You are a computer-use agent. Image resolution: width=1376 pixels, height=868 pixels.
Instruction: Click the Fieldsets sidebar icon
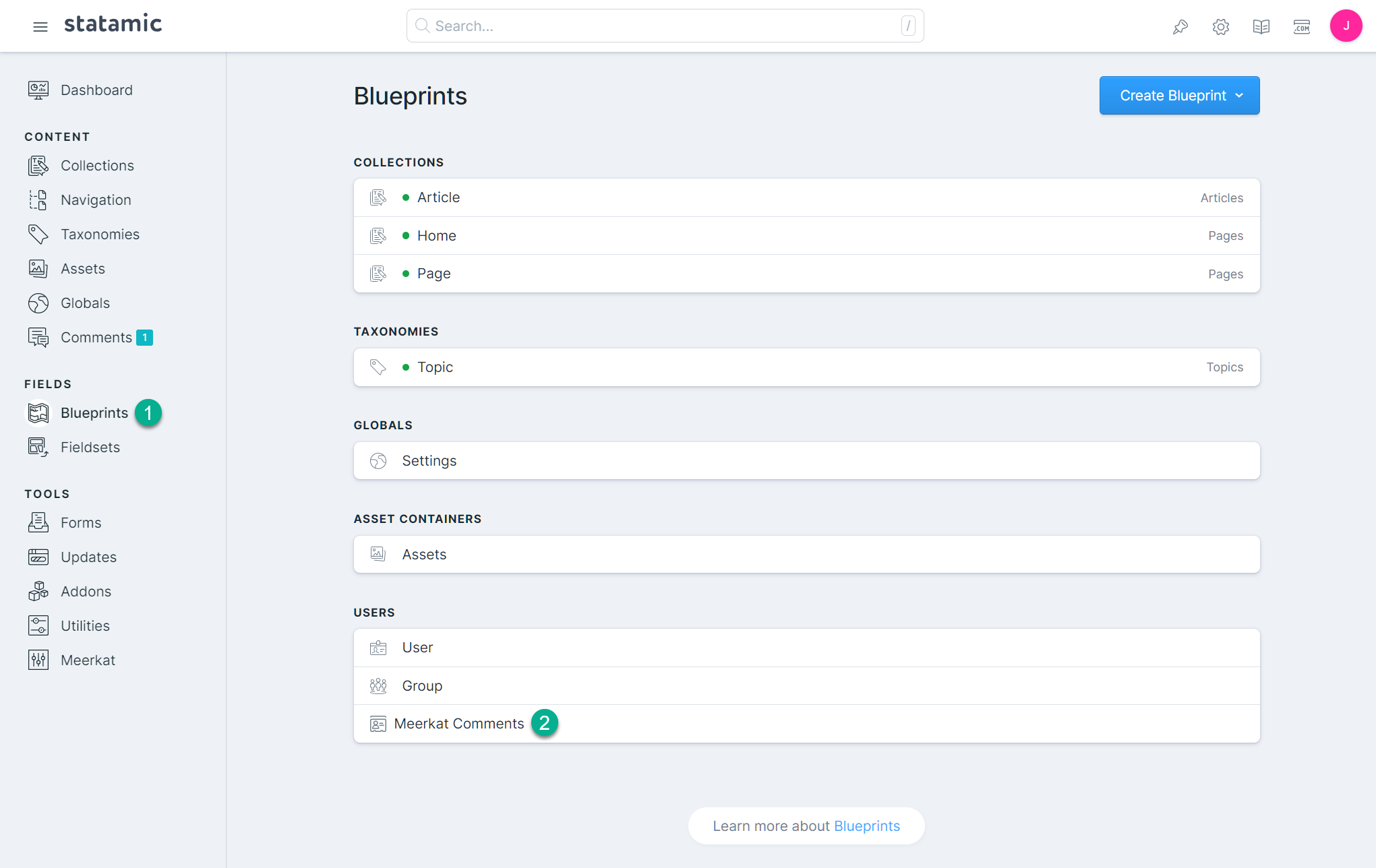38,447
